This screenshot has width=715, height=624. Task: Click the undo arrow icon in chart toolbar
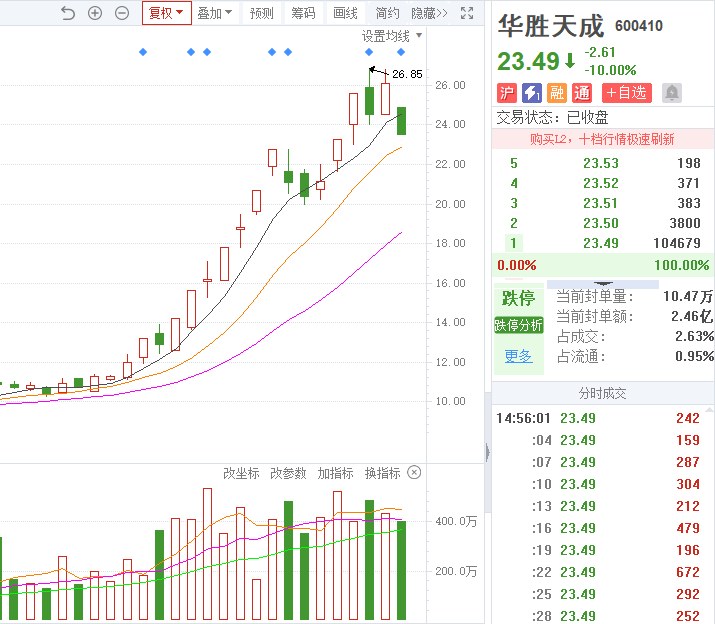click(67, 13)
